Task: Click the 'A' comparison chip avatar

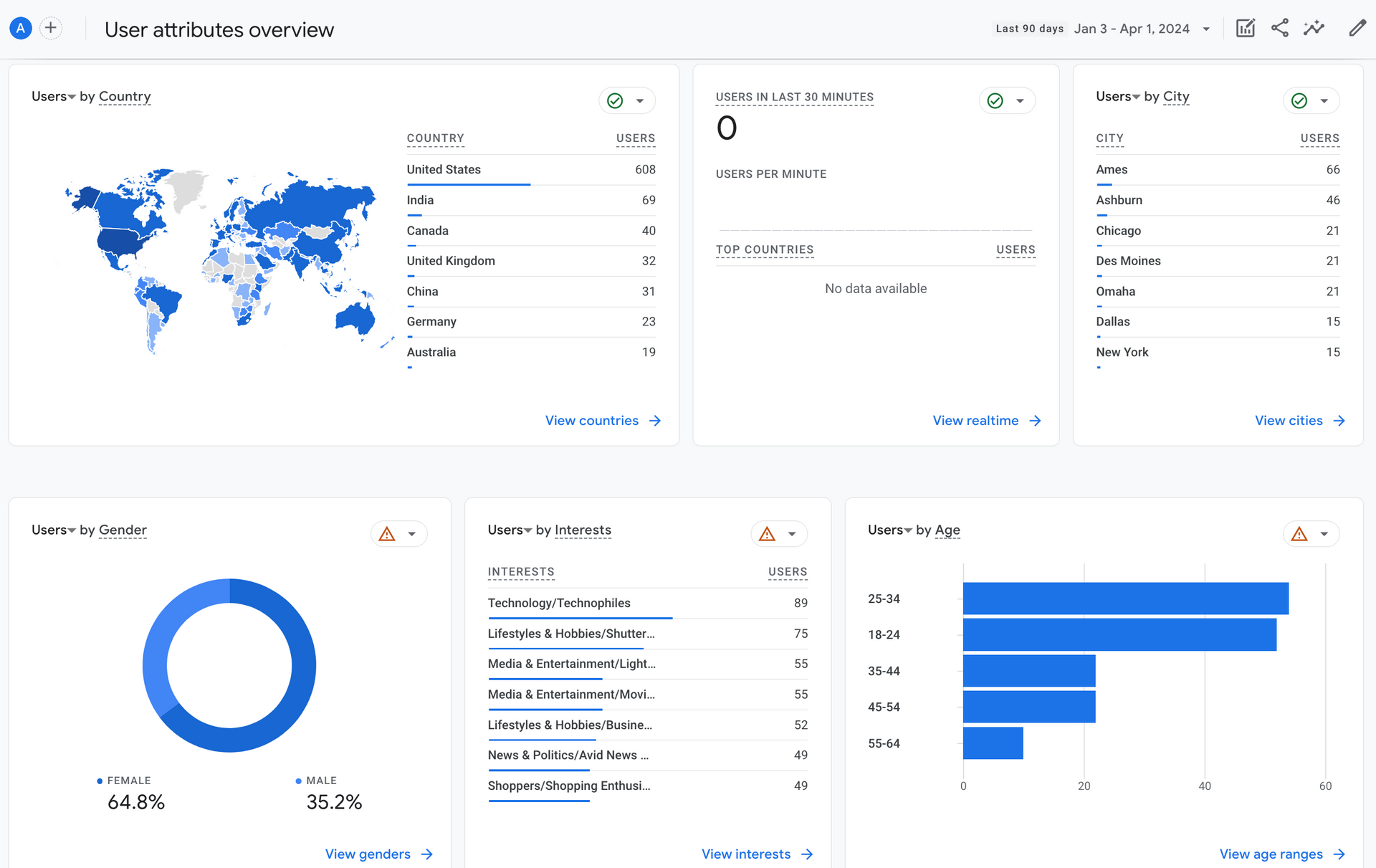Action: 20,27
